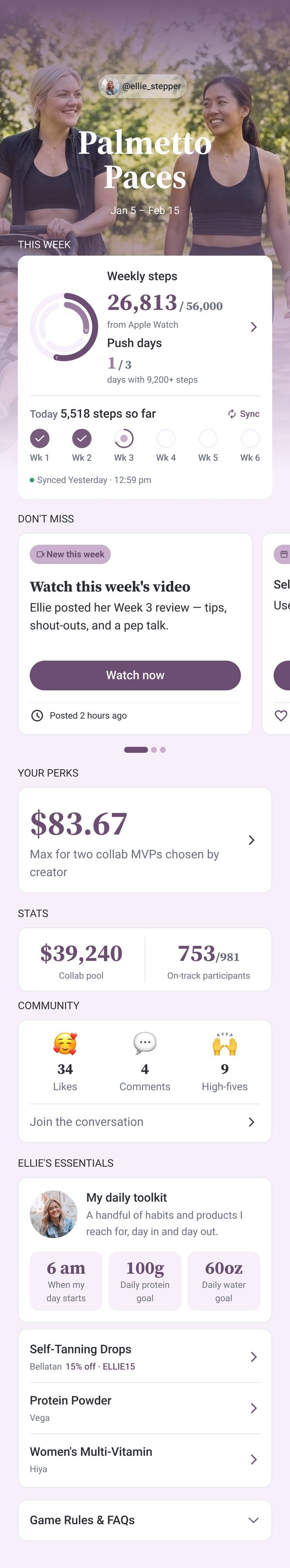Tap the video icon in New this week badge
The height and width of the screenshot is (1568, 290).
(x=40, y=555)
